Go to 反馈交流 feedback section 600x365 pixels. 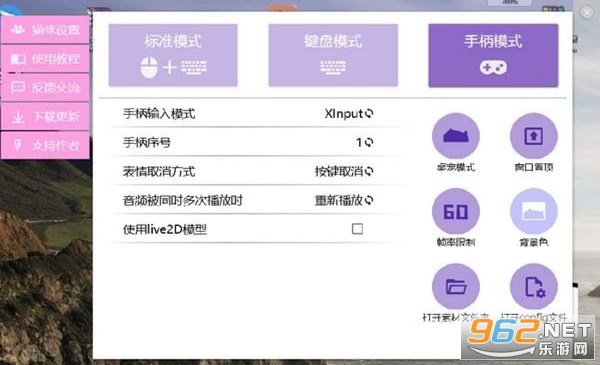click(x=45, y=87)
